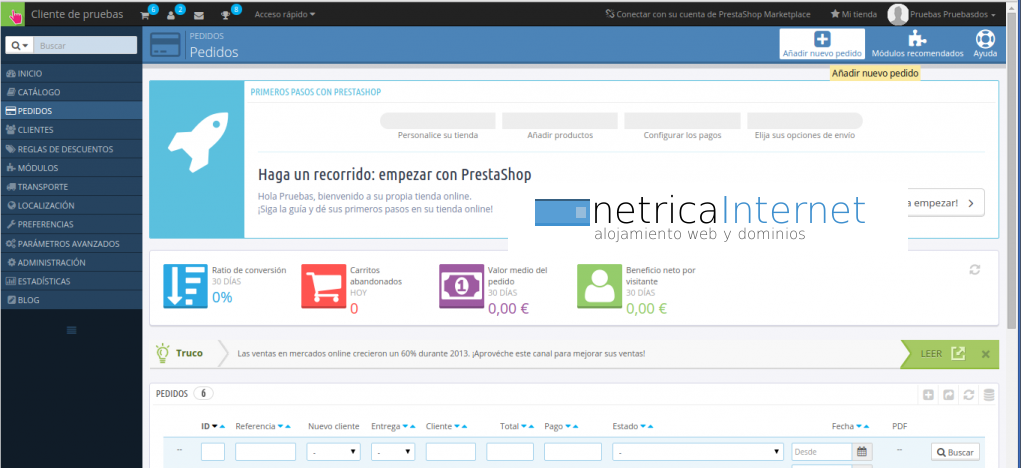Focus the ID filter input field

(x=213, y=452)
